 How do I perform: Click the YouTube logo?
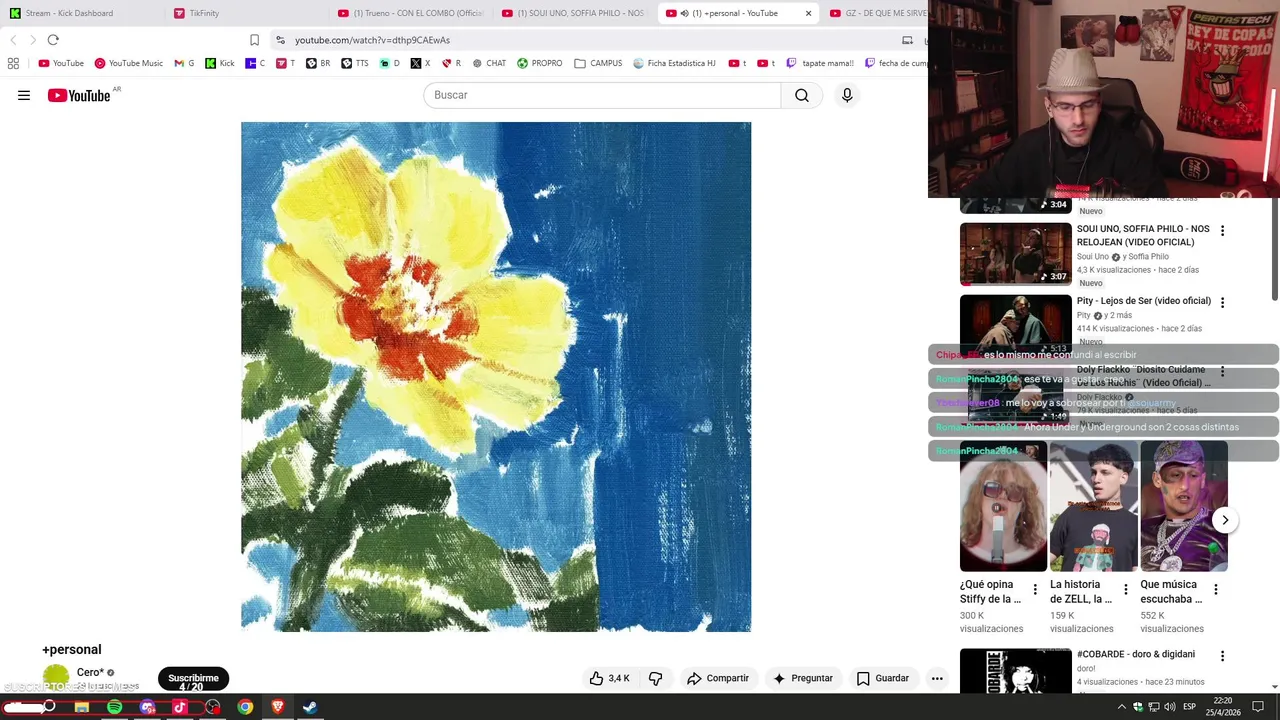[x=79, y=95]
